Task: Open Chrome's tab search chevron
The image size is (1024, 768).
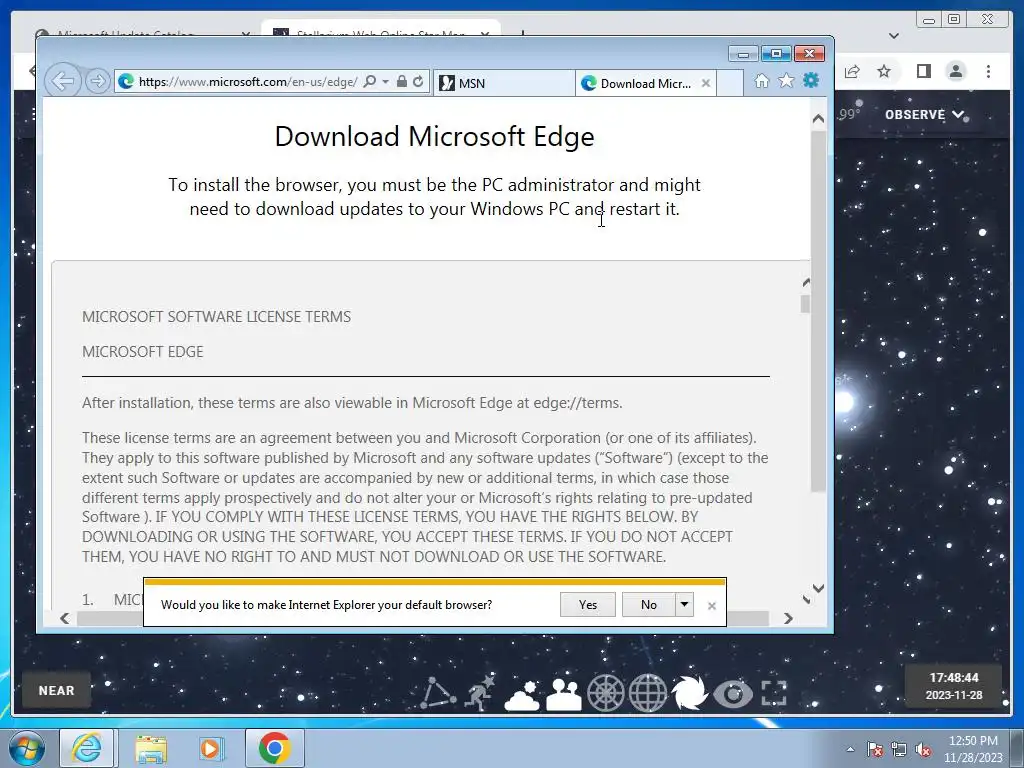Action: [894, 35]
